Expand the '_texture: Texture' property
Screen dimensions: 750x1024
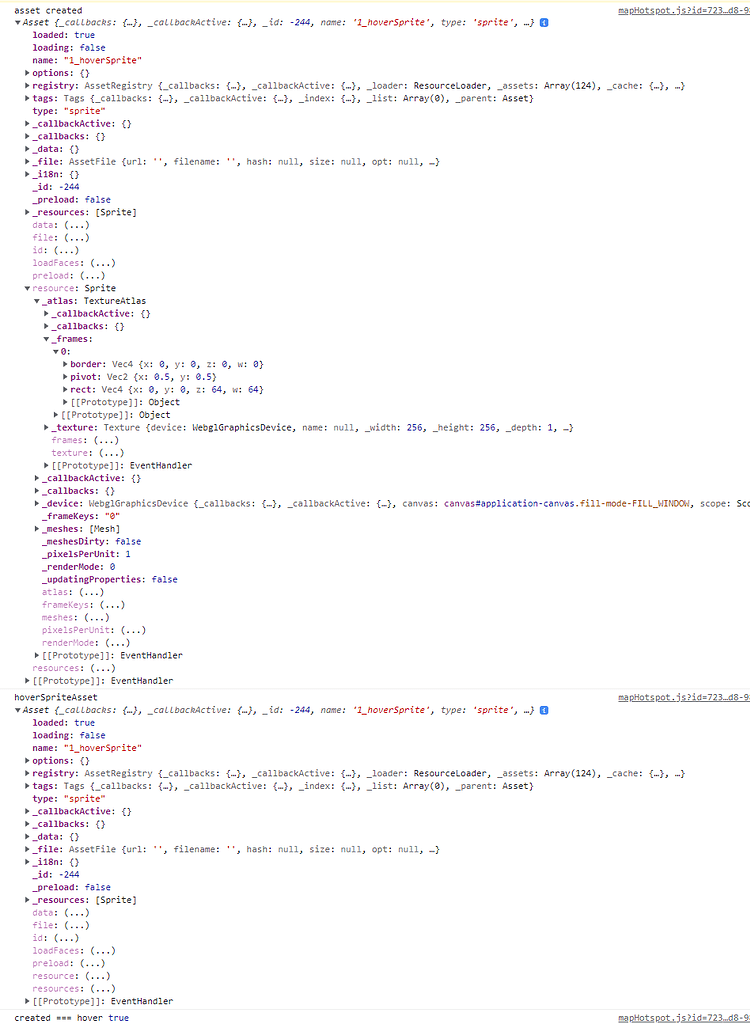(x=47, y=427)
